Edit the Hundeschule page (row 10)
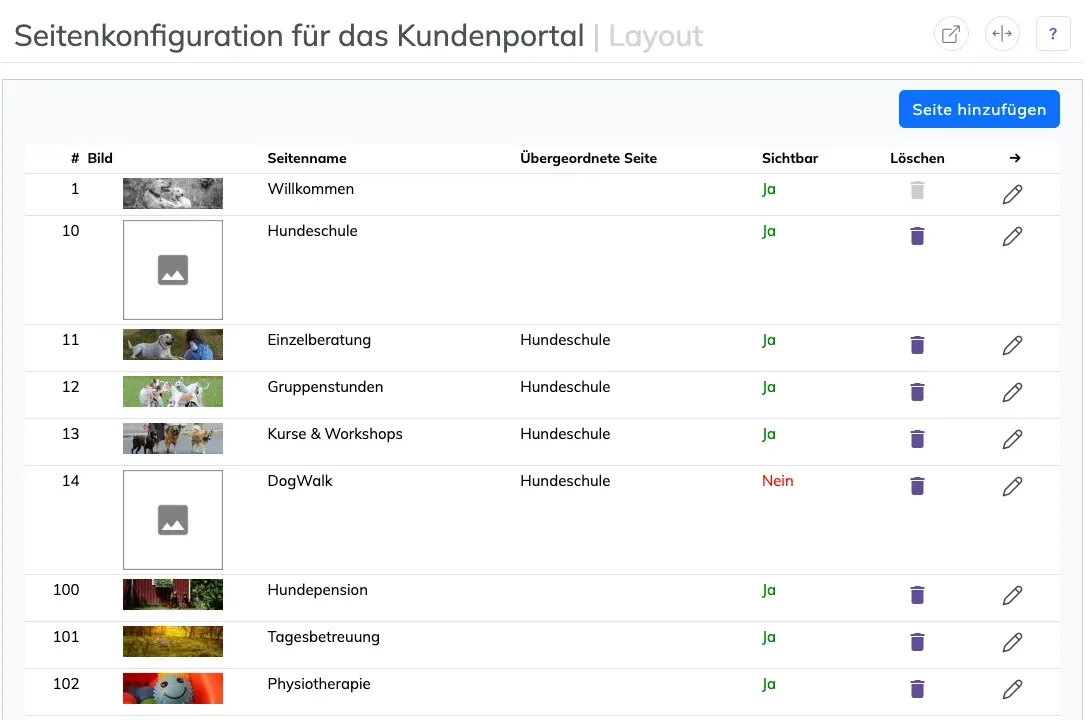Image resolution: width=1090 pixels, height=720 pixels. 1012,236
